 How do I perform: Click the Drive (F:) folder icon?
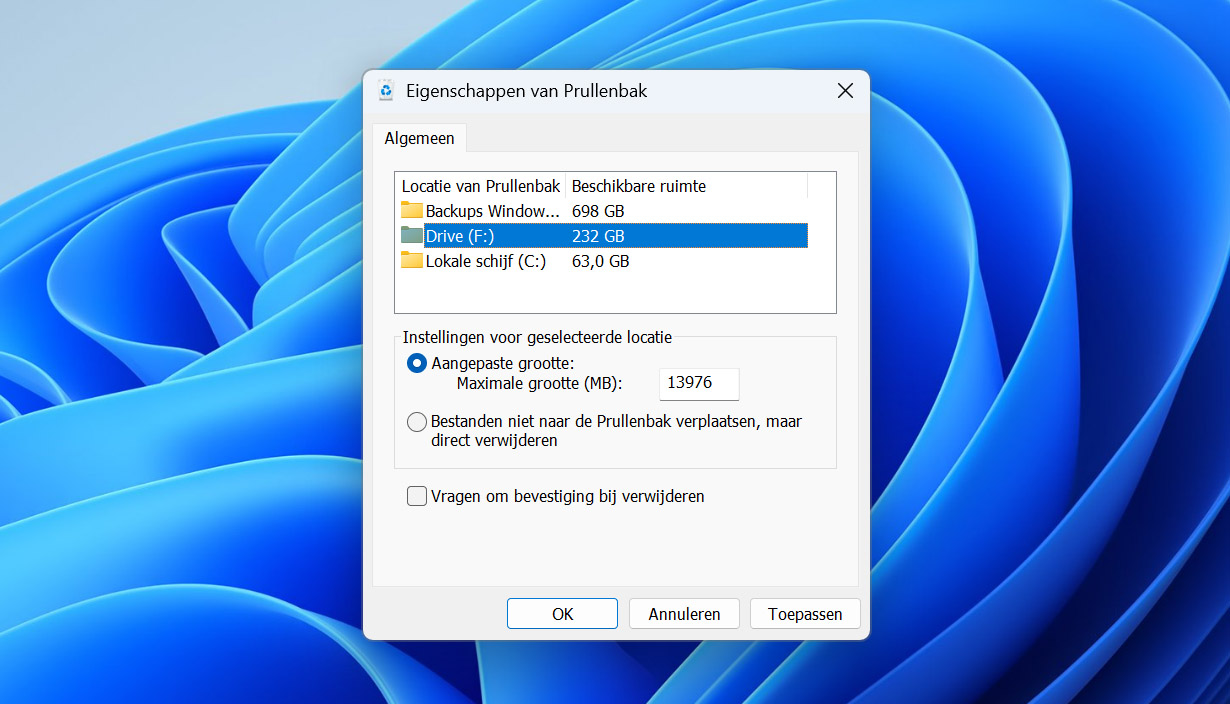coord(412,235)
